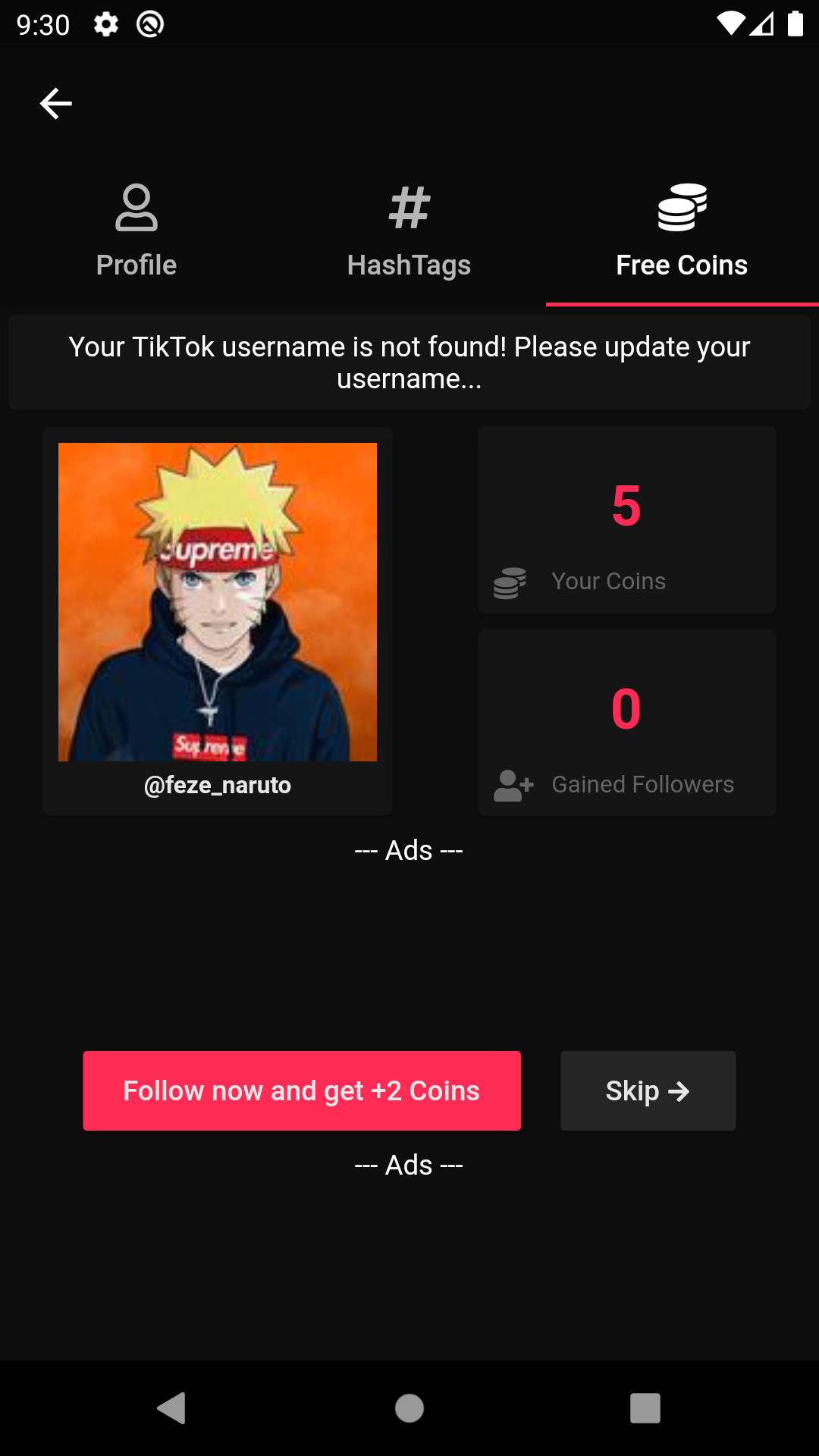Open the settings gear in status bar
Viewport: 819px width, 1456px height.
106,25
